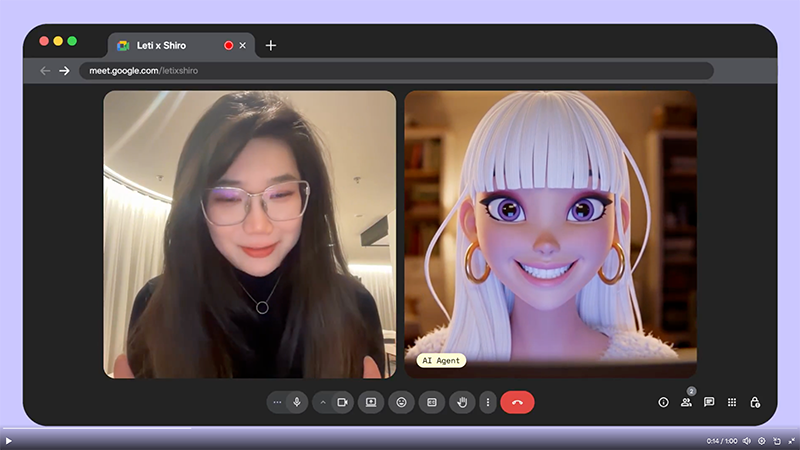Mute the microphone in the call
Viewport: 800px width, 450px height.
tap(297, 402)
